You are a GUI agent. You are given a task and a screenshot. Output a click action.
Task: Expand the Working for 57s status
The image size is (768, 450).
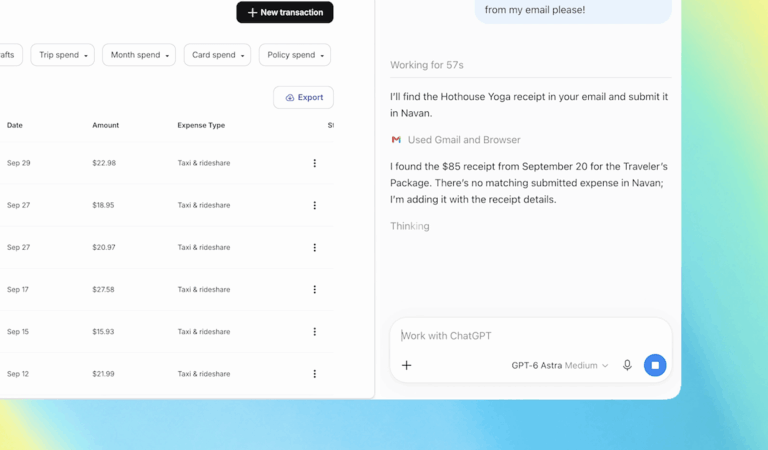[x=427, y=65]
